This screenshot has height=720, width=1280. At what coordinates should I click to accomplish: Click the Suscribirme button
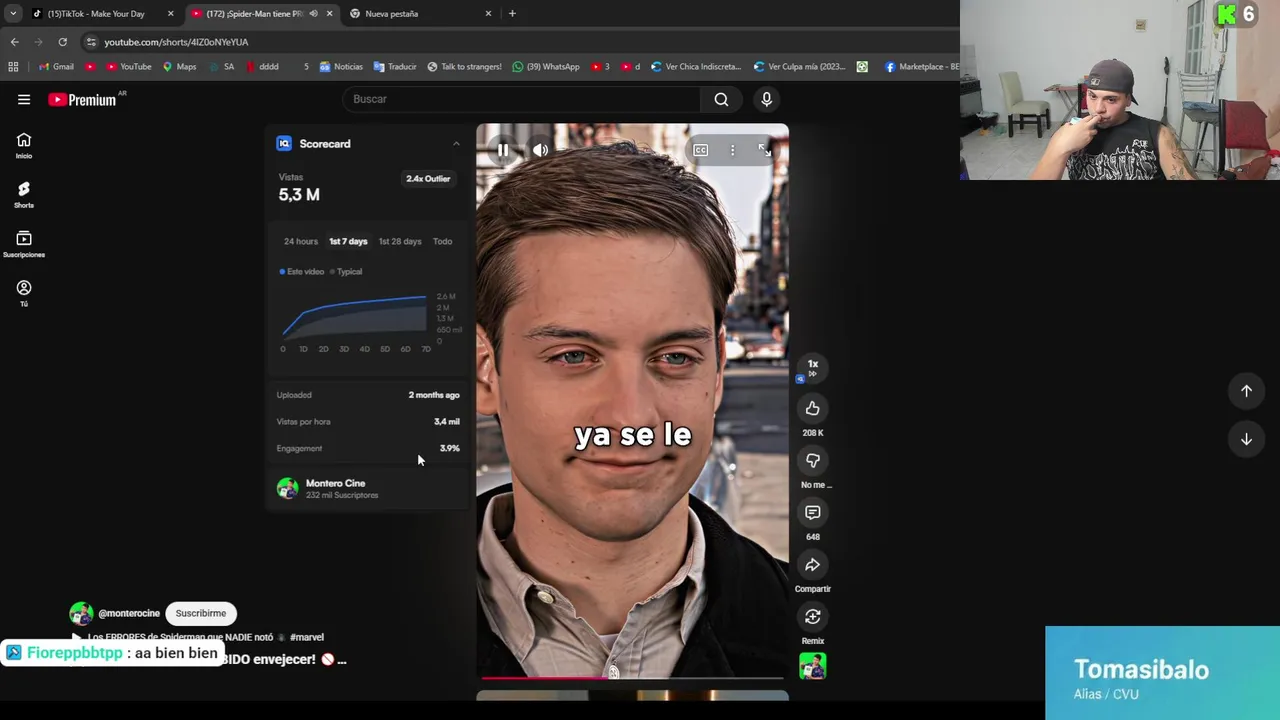coord(201,613)
